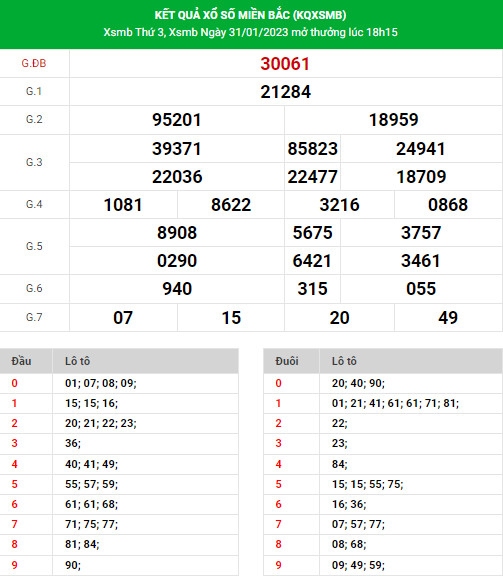Click the G.2 number 18959
The height and width of the screenshot is (576, 503).
click(394, 120)
